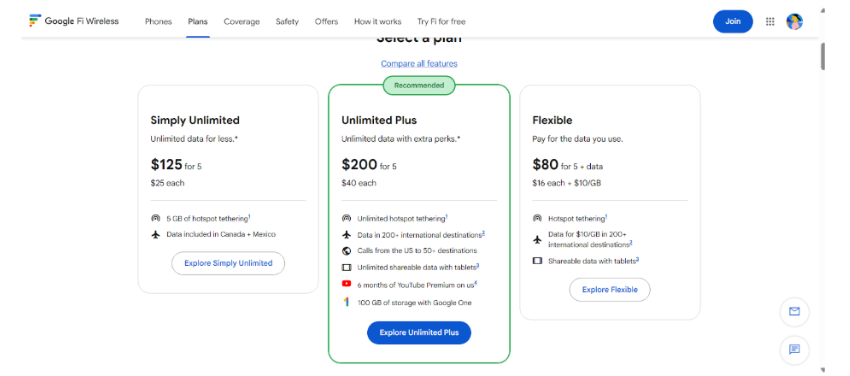Click hotspot icon beside 5 GB hotspot tethering
Screen dimensions: 850x376
(156, 218)
